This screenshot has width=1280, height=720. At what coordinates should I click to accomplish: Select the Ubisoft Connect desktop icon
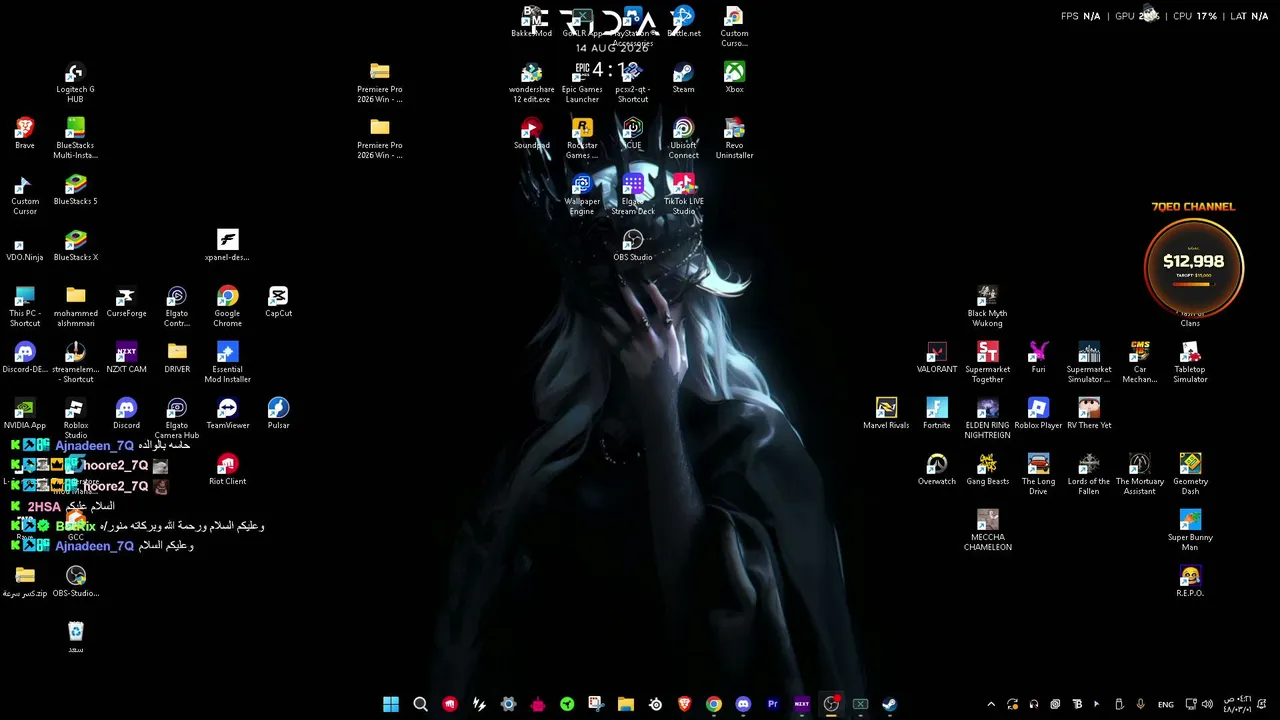(683, 139)
